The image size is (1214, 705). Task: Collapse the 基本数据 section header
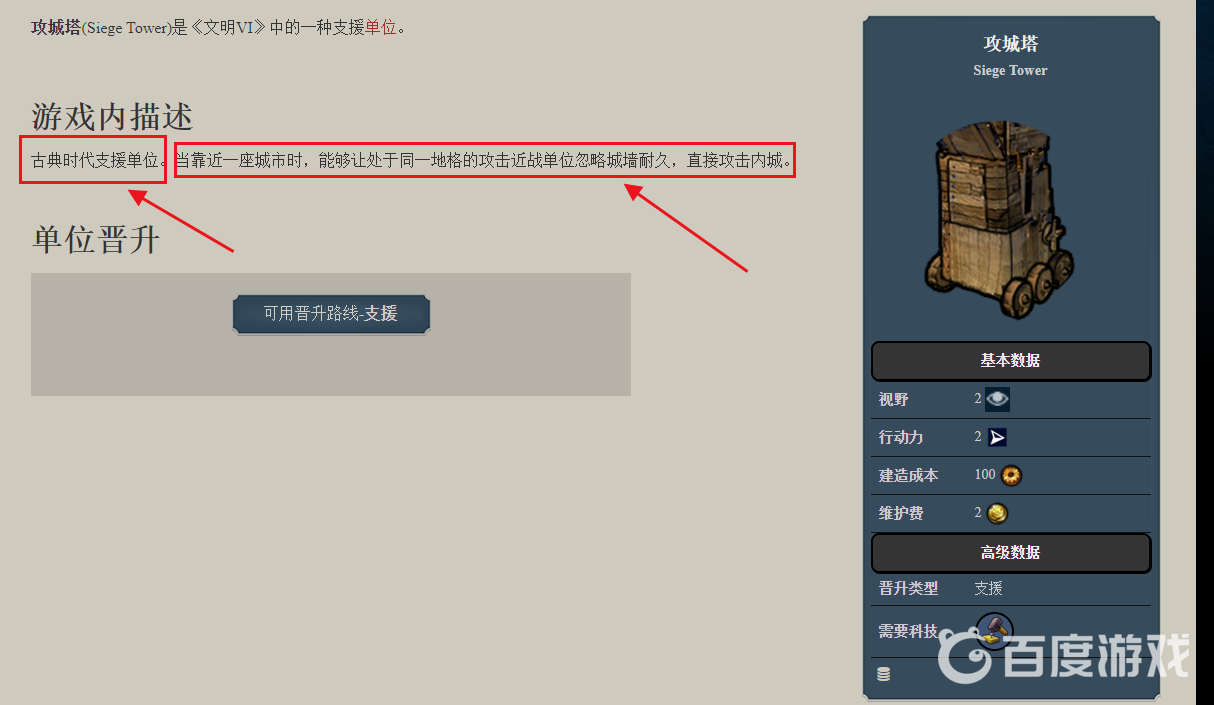1011,361
